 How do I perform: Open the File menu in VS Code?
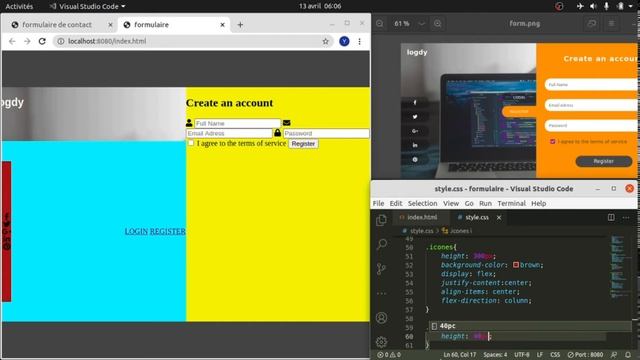click(x=378, y=203)
